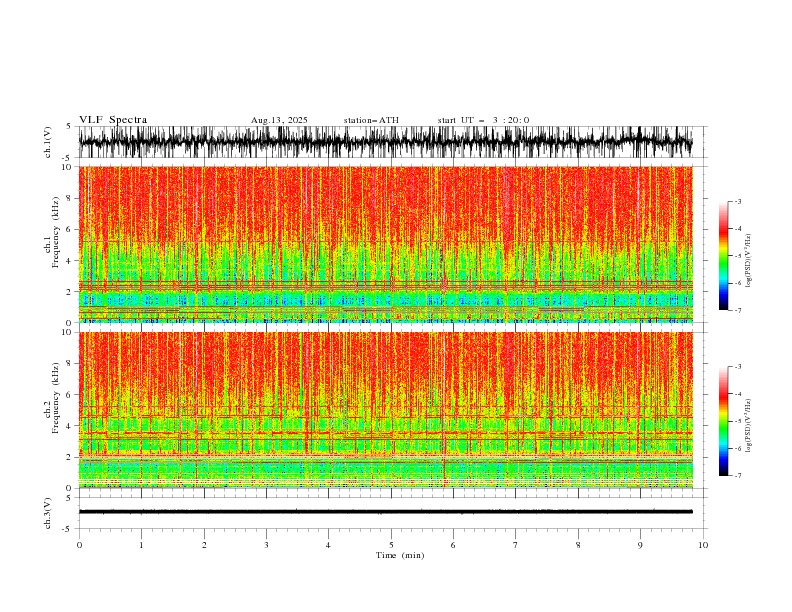Image resolution: width=792 pixels, height=612 pixels.
Task: Click the ch.2 spectrogram panel
Action: click(385, 410)
